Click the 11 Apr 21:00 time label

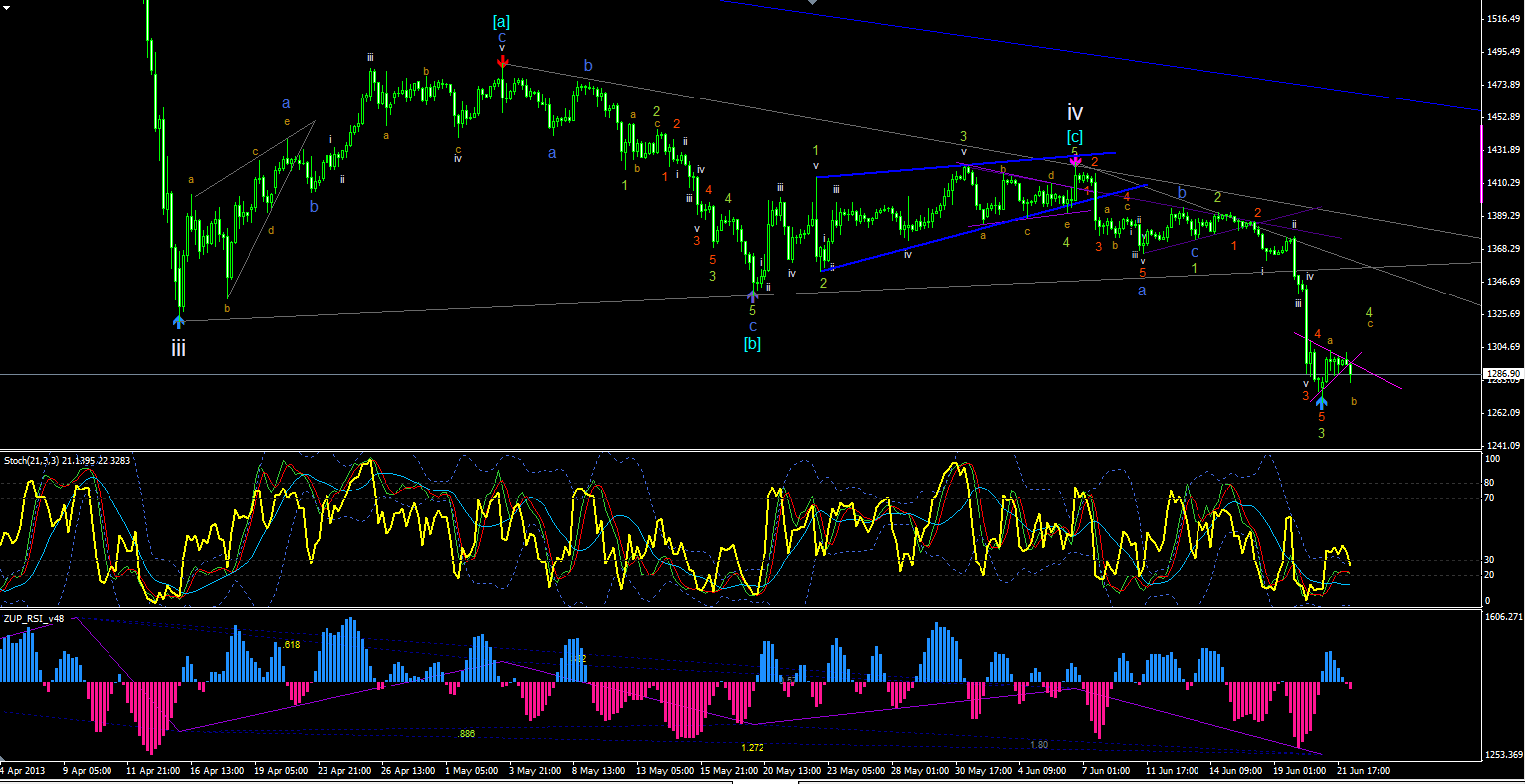[x=152, y=770]
